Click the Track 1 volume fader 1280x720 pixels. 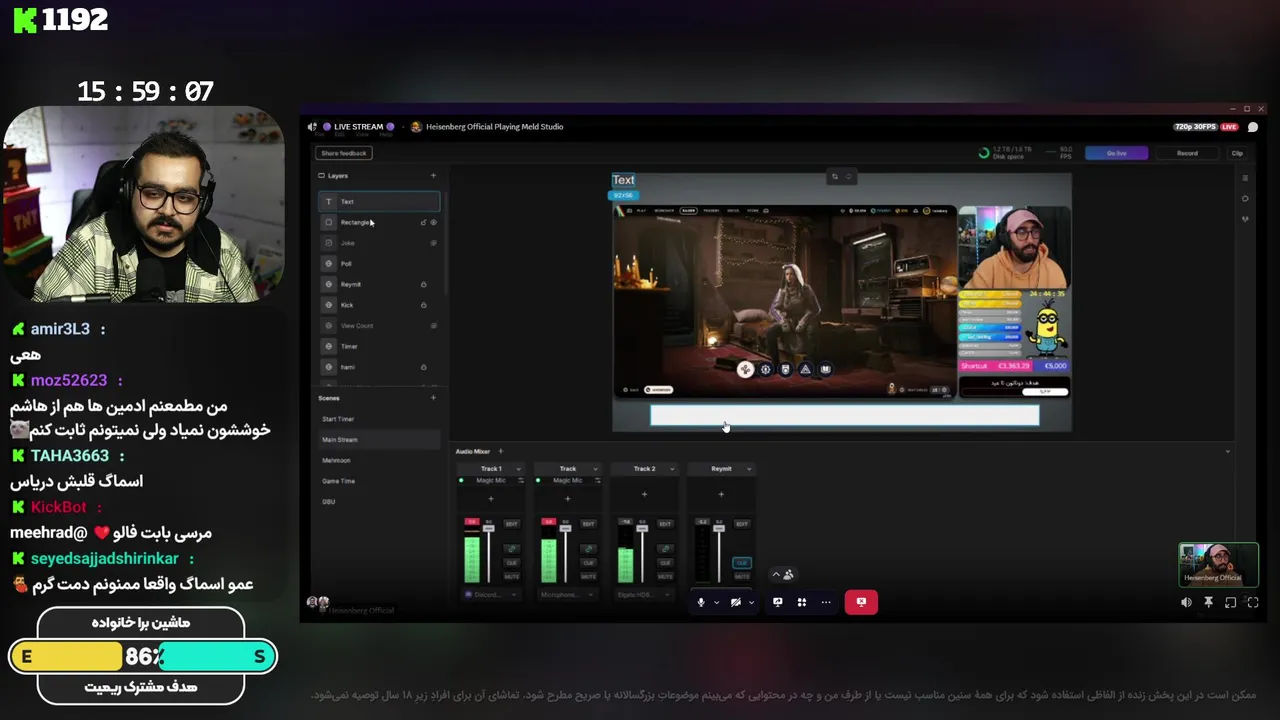(x=489, y=528)
